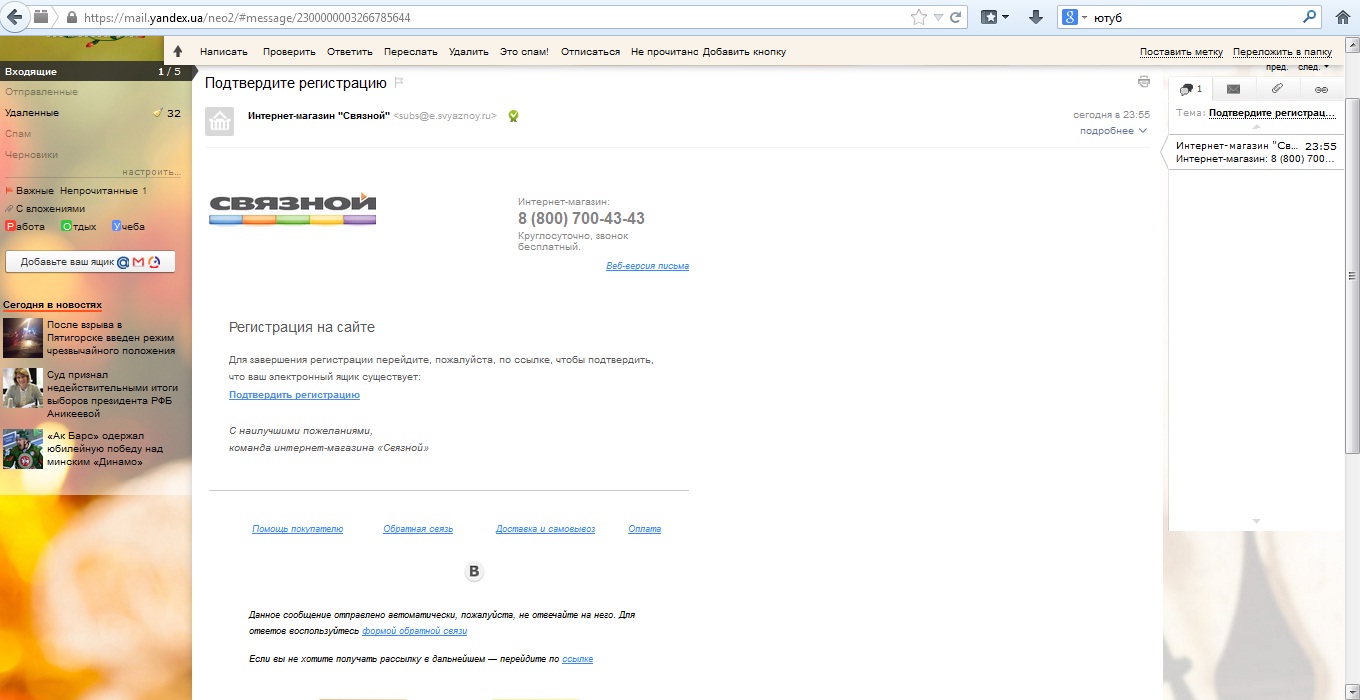Open the Удаленные folder
The height and width of the screenshot is (700, 1360).
coord(32,113)
